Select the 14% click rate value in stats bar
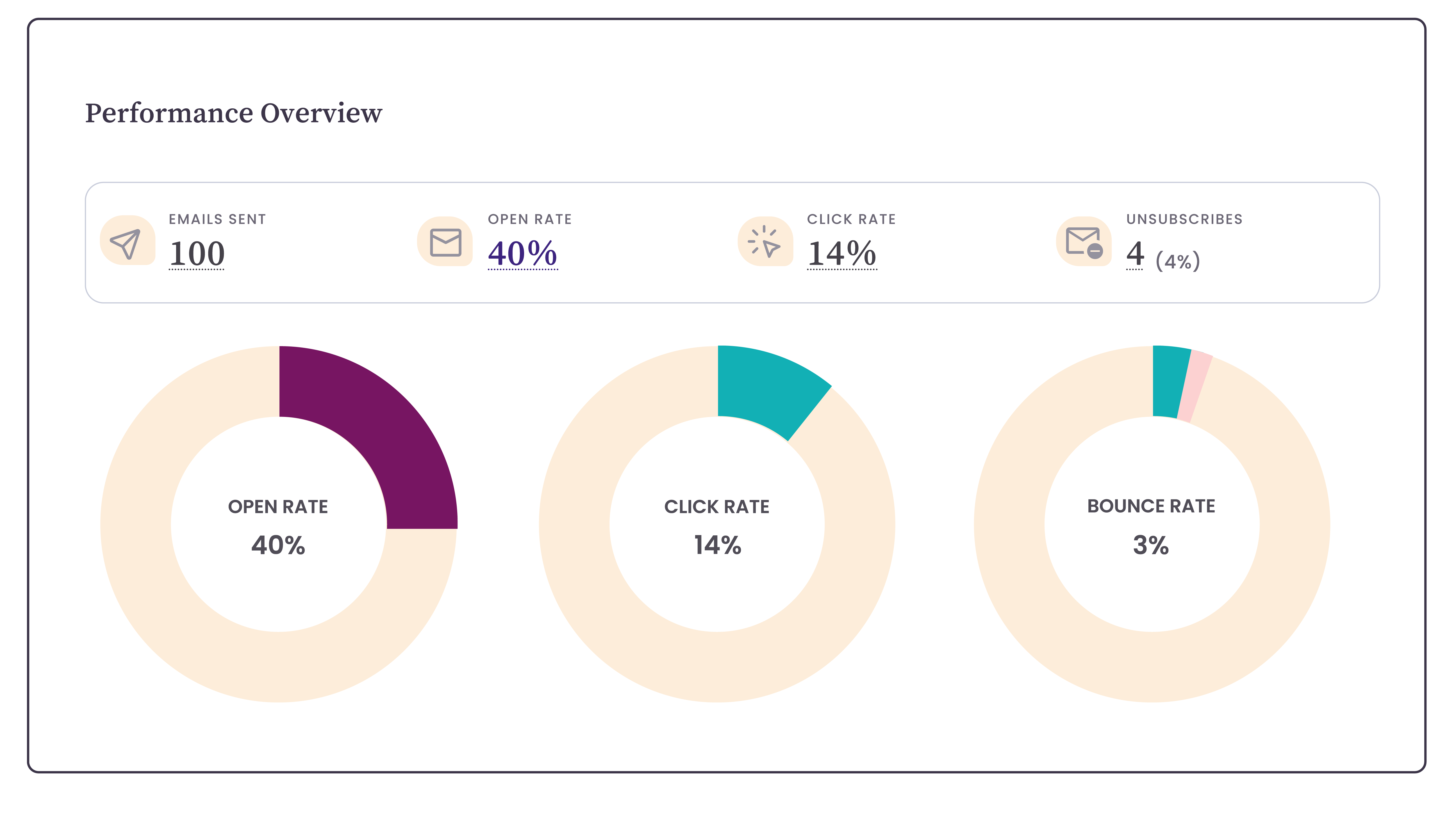1456x813 pixels. tap(841, 254)
